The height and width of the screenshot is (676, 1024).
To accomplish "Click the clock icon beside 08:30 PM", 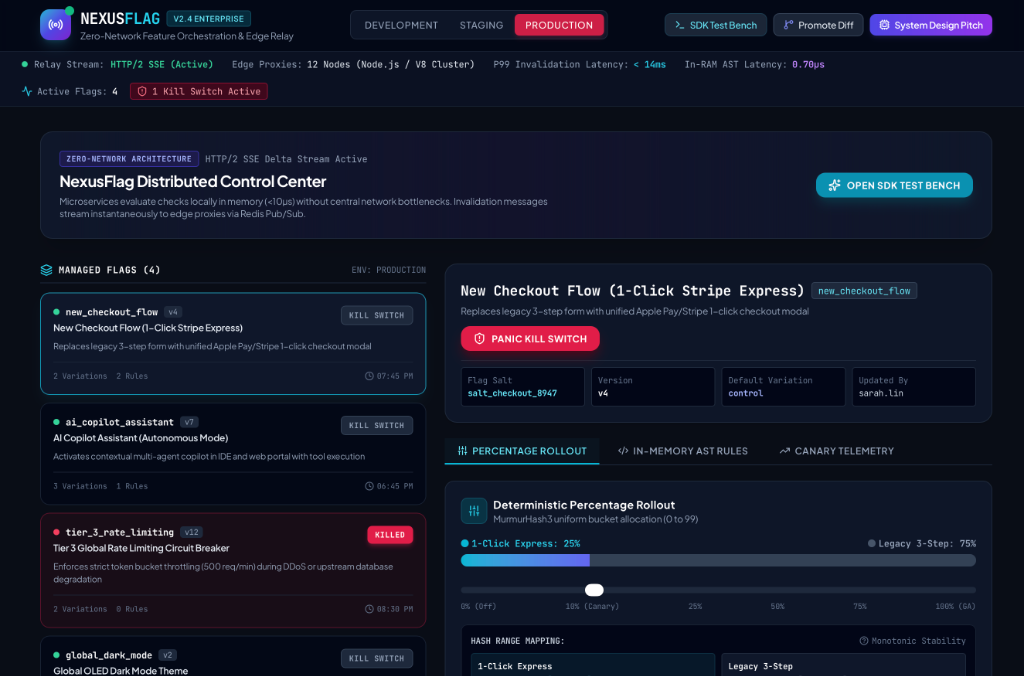I will coord(369,609).
